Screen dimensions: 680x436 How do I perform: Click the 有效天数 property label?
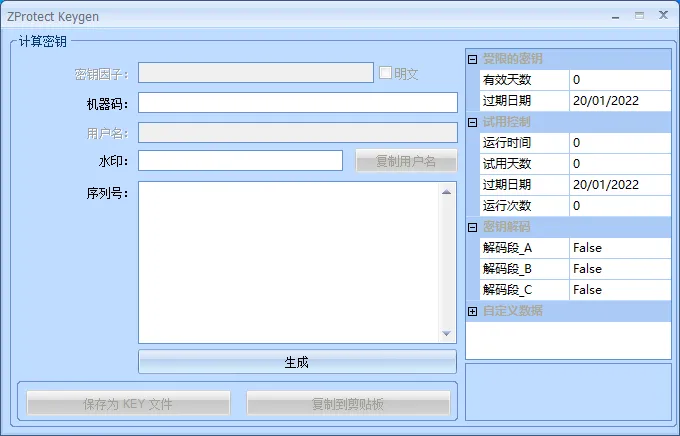point(524,80)
